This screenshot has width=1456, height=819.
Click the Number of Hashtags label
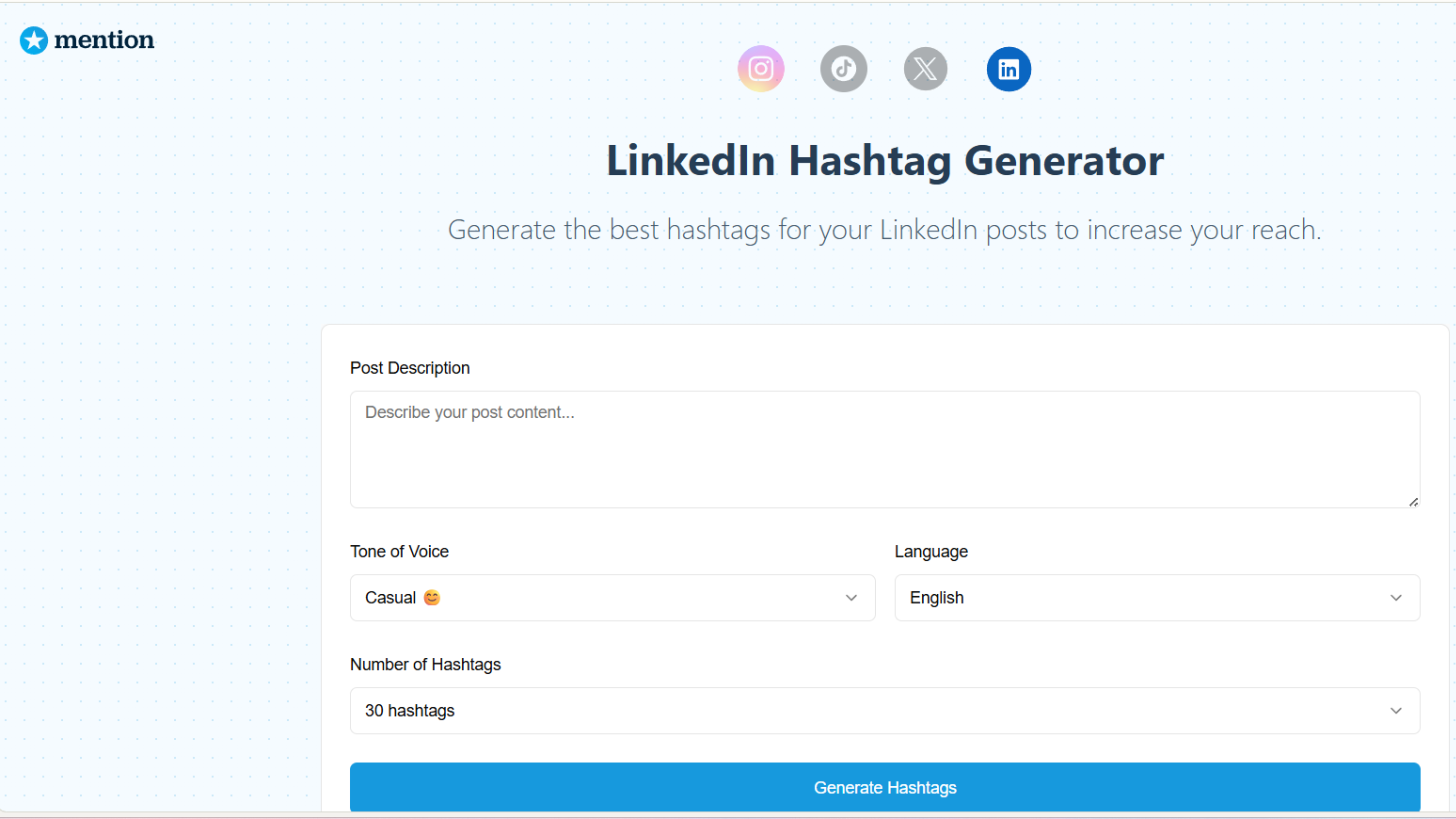[x=425, y=664]
